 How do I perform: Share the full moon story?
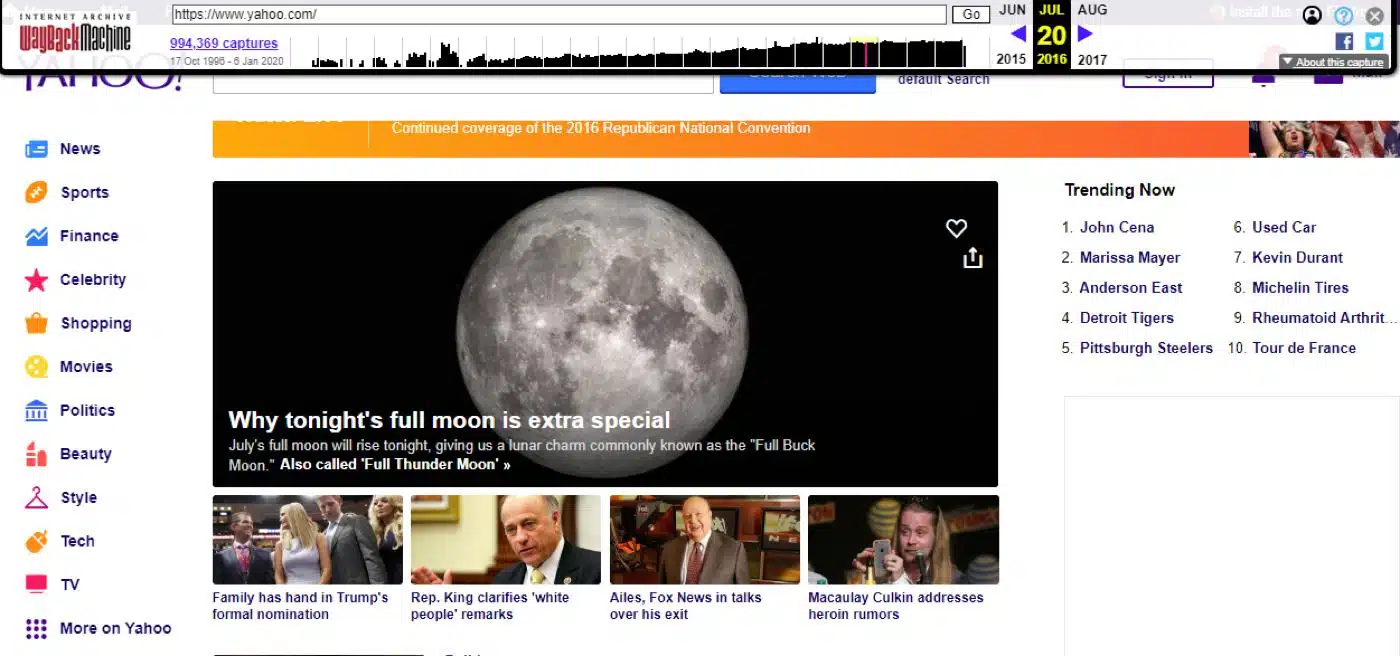(972, 258)
